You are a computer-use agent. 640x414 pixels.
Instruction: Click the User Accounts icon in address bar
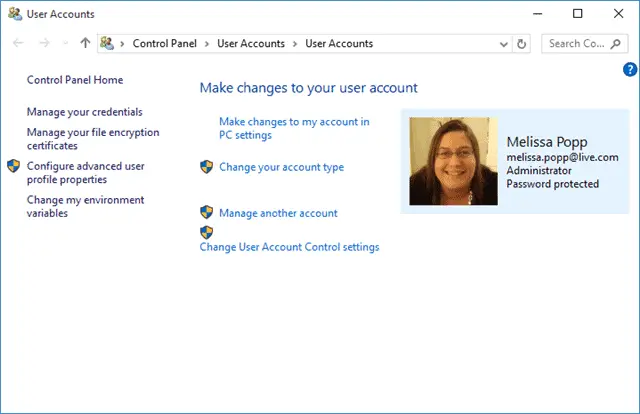click(x=107, y=43)
